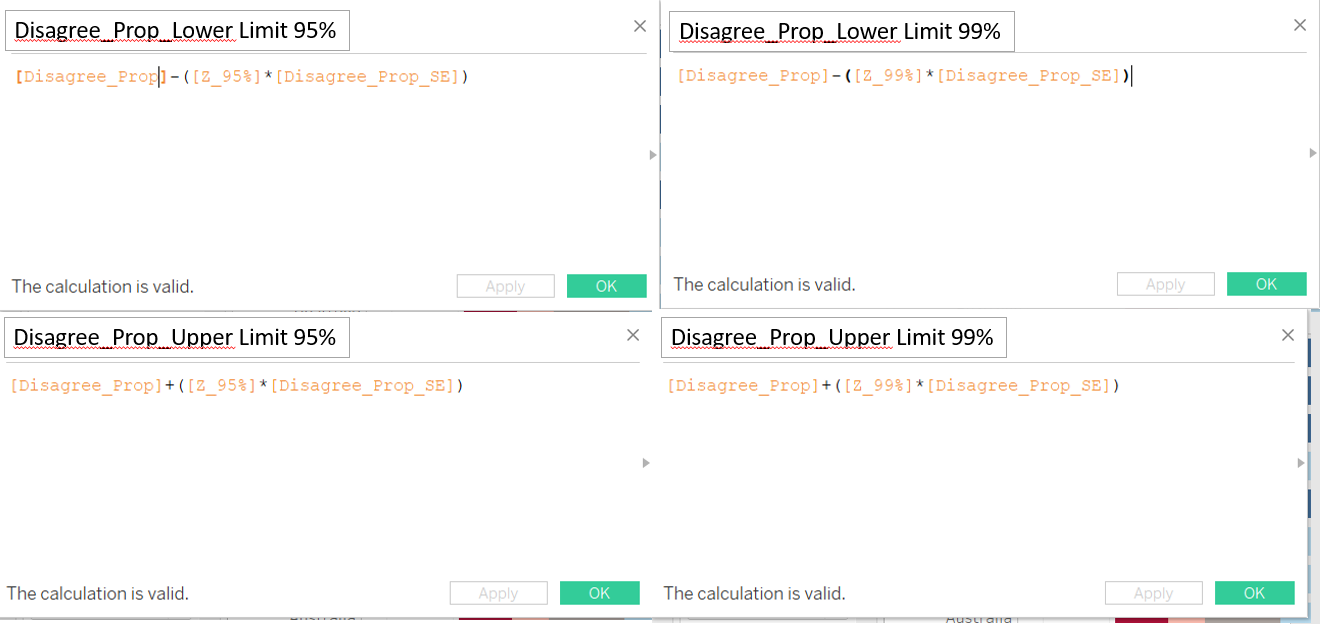This screenshot has width=1320, height=624.
Task: Click Apply in the Lower Limit 99% dialog
Action: [x=1165, y=284]
